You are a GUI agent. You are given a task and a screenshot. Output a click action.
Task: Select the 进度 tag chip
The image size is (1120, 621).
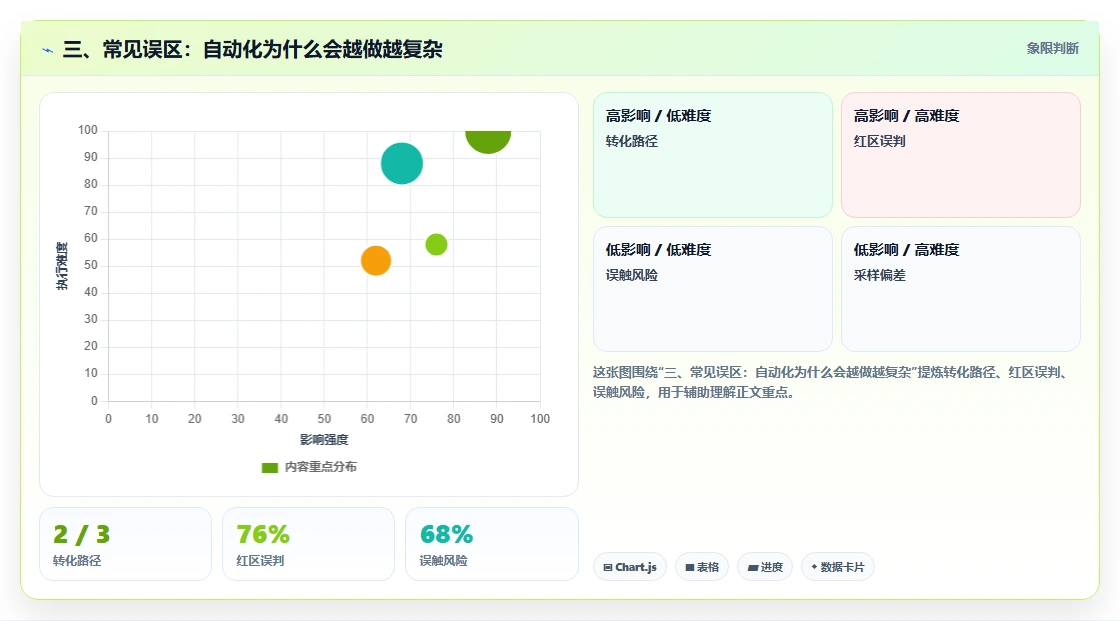pos(764,567)
